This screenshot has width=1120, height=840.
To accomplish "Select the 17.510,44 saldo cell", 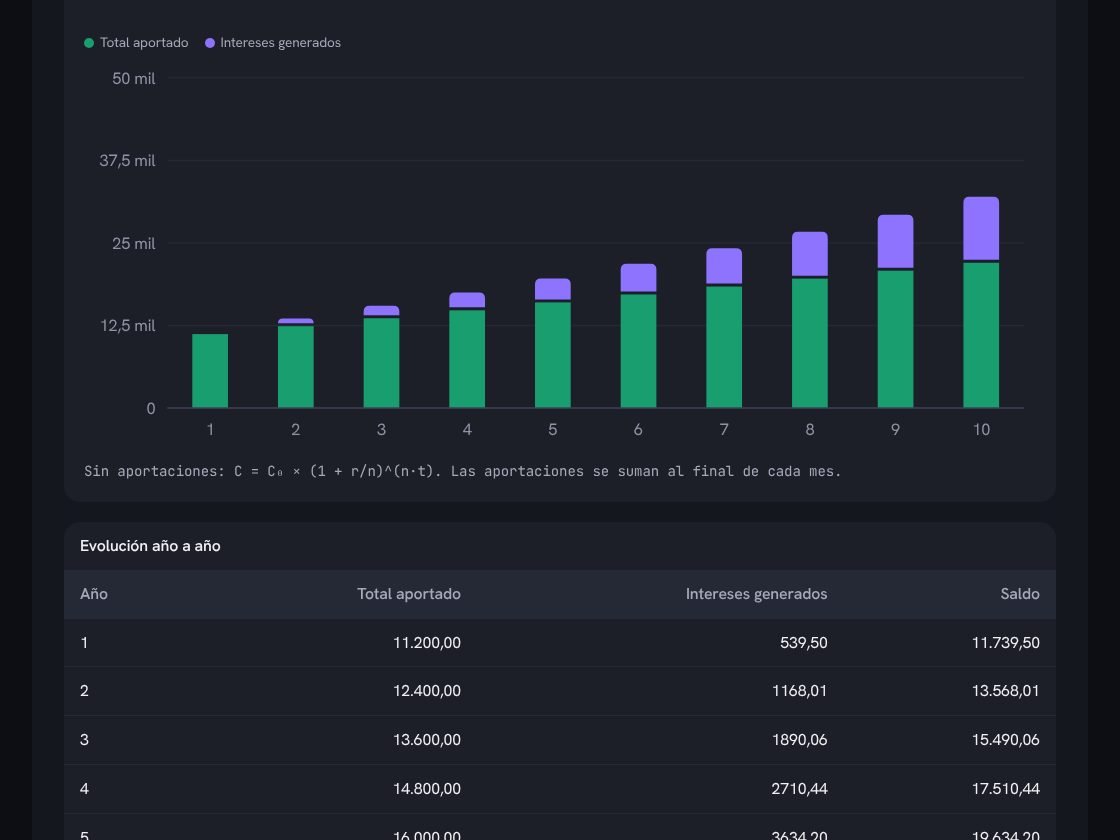I will [1006, 789].
